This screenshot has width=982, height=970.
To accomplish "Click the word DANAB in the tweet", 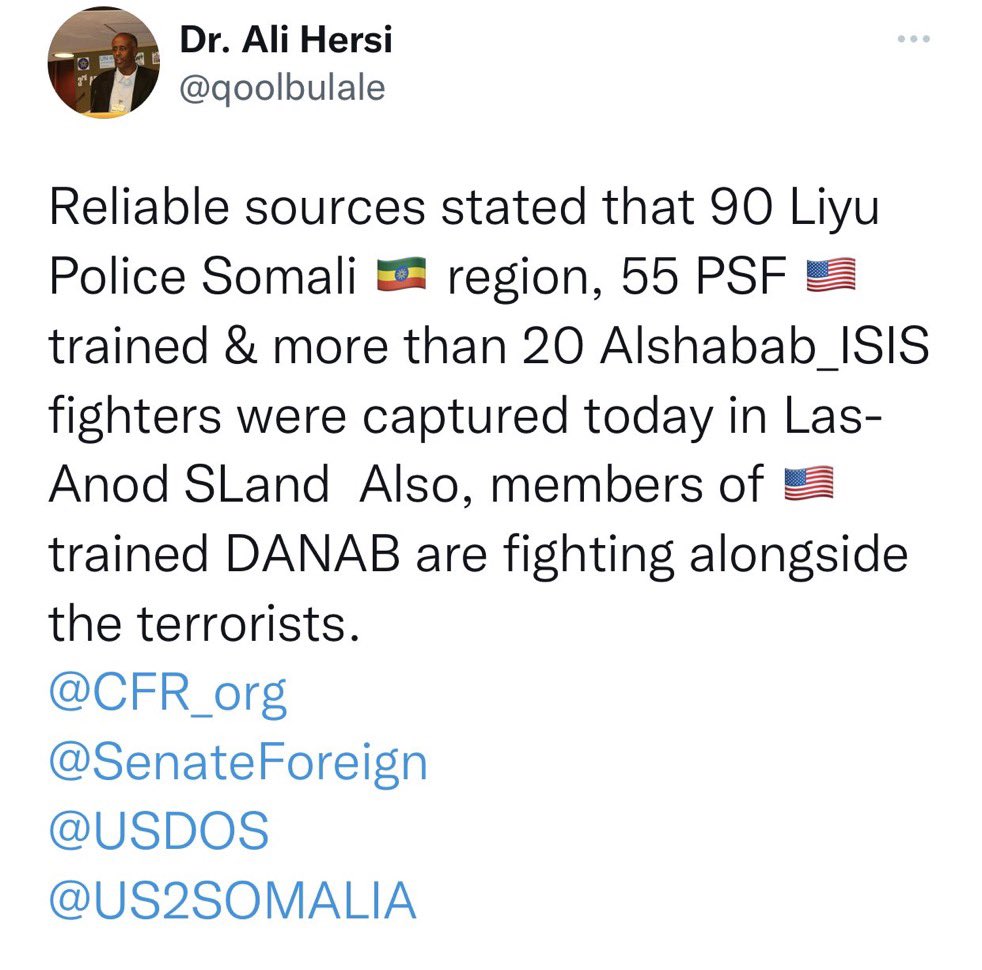I will (x=313, y=554).
